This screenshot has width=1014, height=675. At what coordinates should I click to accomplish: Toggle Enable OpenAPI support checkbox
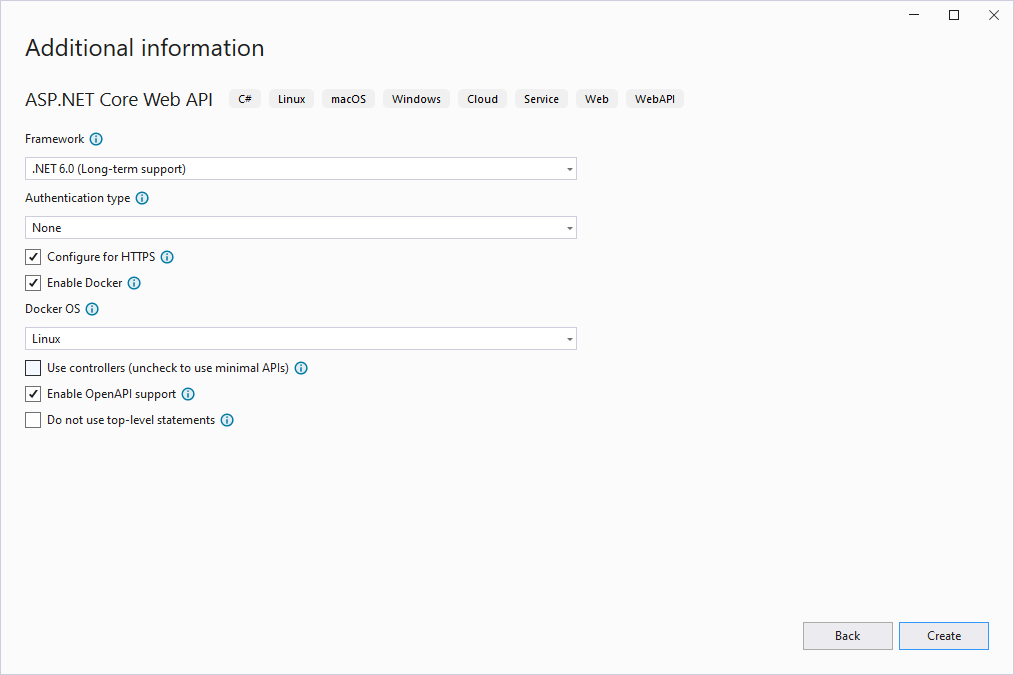(34, 394)
